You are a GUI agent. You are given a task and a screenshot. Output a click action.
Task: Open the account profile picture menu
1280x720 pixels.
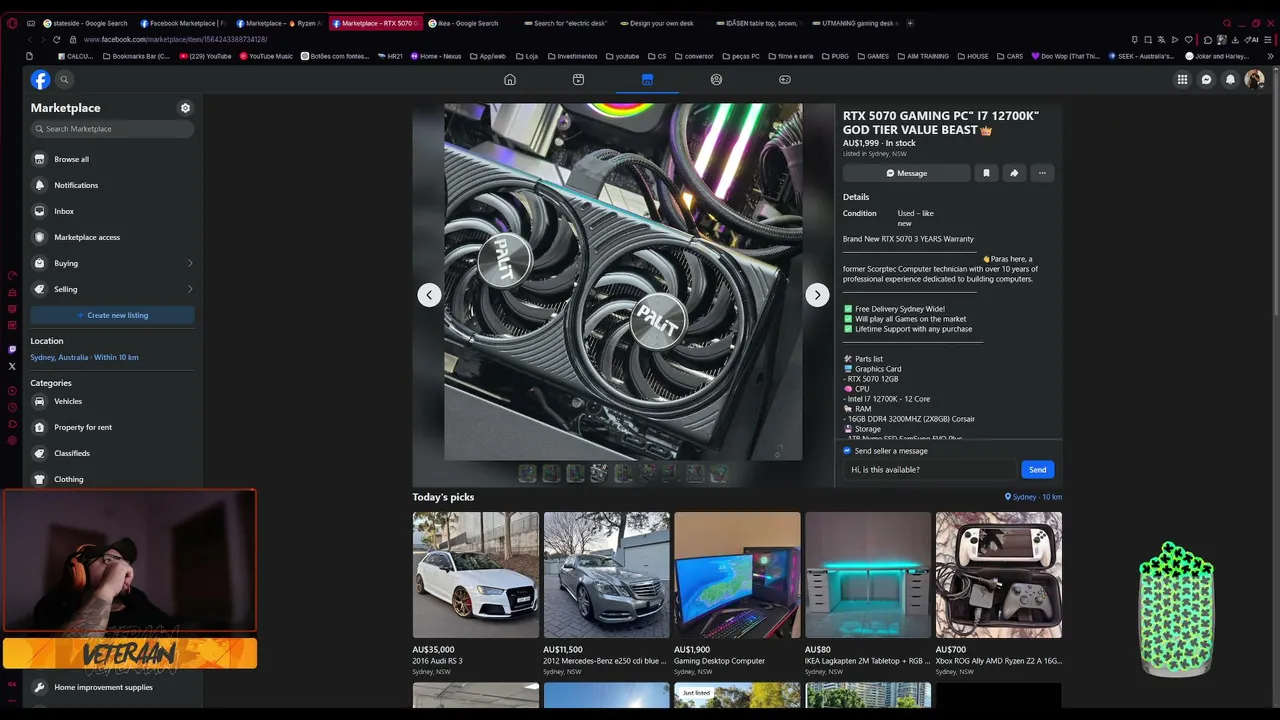pos(1255,80)
